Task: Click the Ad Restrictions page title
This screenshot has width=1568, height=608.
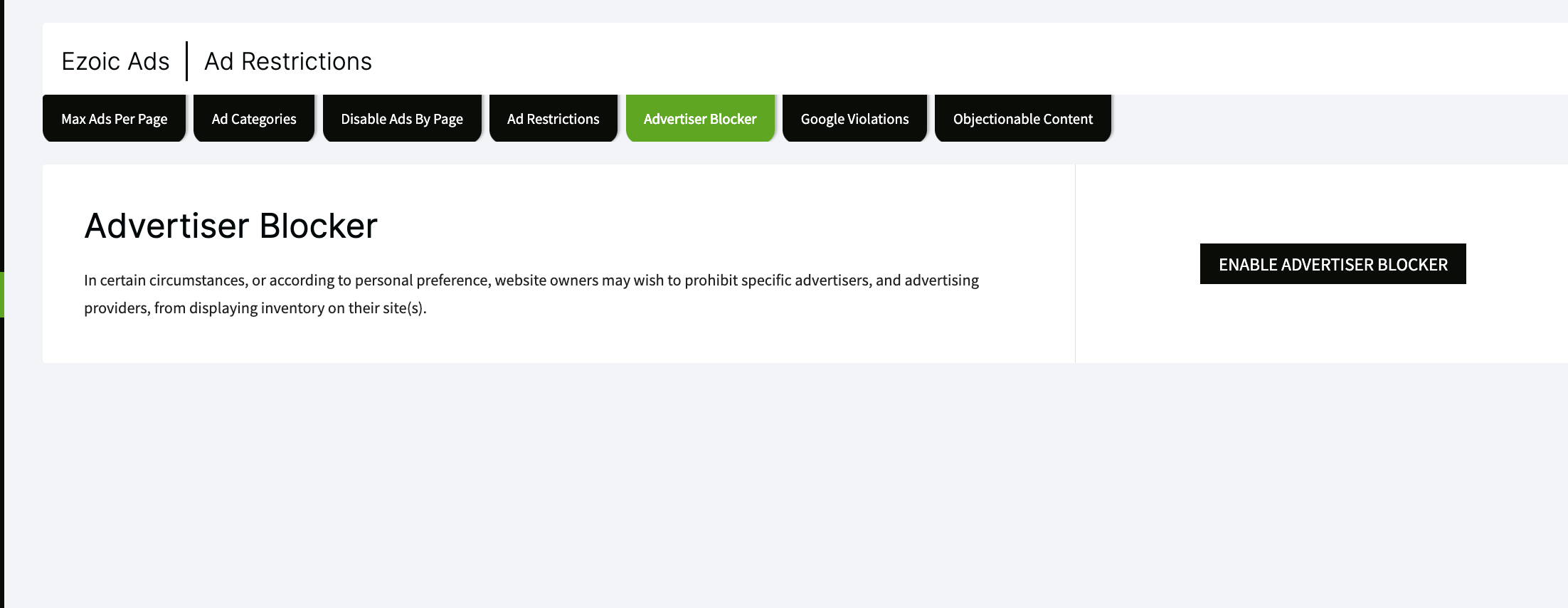Action: pos(288,61)
